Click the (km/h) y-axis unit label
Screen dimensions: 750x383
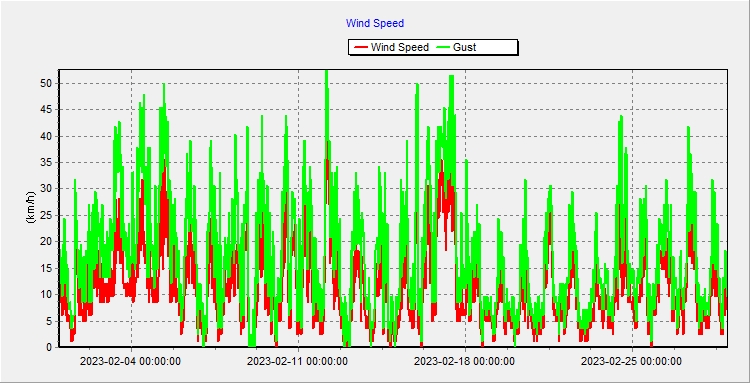[x=31, y=208]
